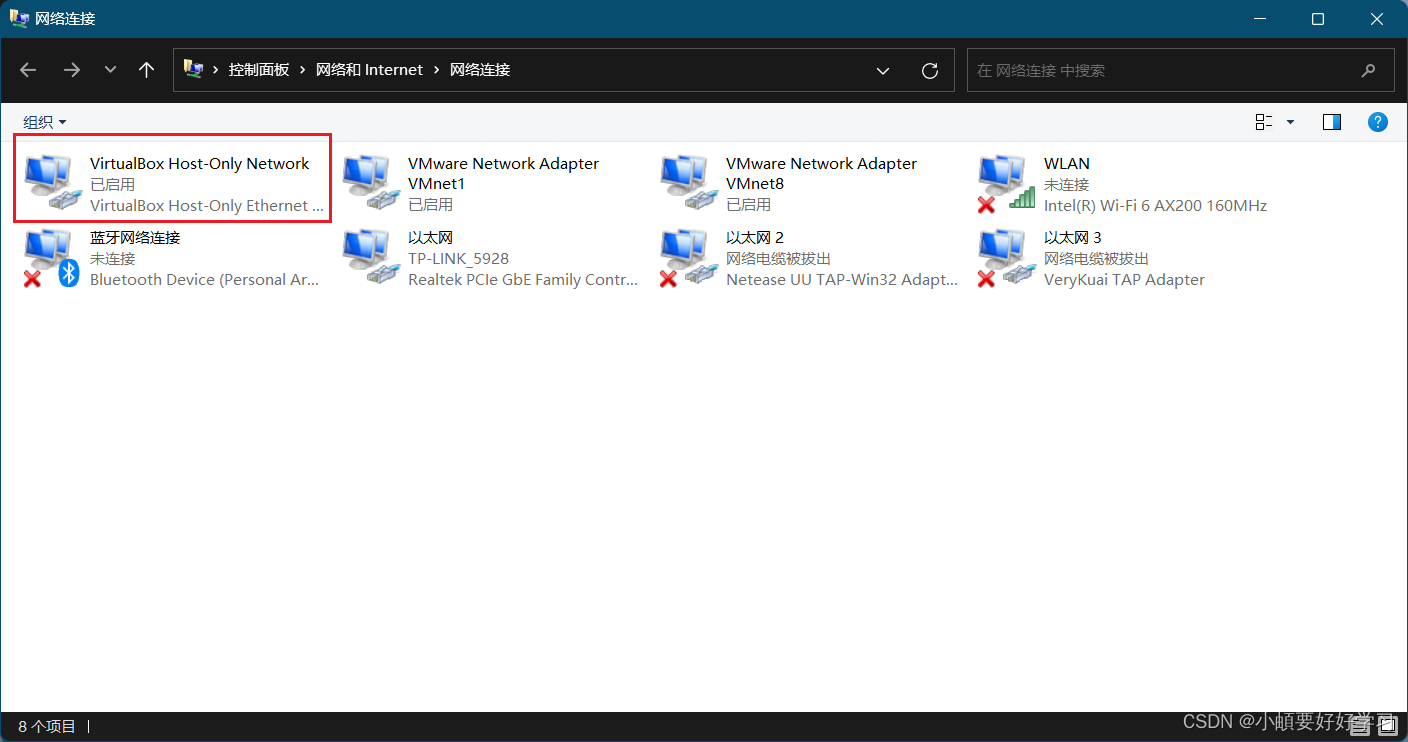
Task: Click the address bar location icon
Action: point(194,69)
